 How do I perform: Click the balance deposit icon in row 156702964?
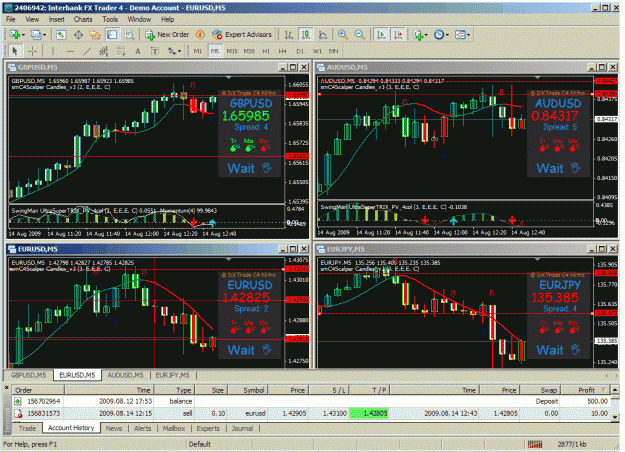(x=18, y=401)
